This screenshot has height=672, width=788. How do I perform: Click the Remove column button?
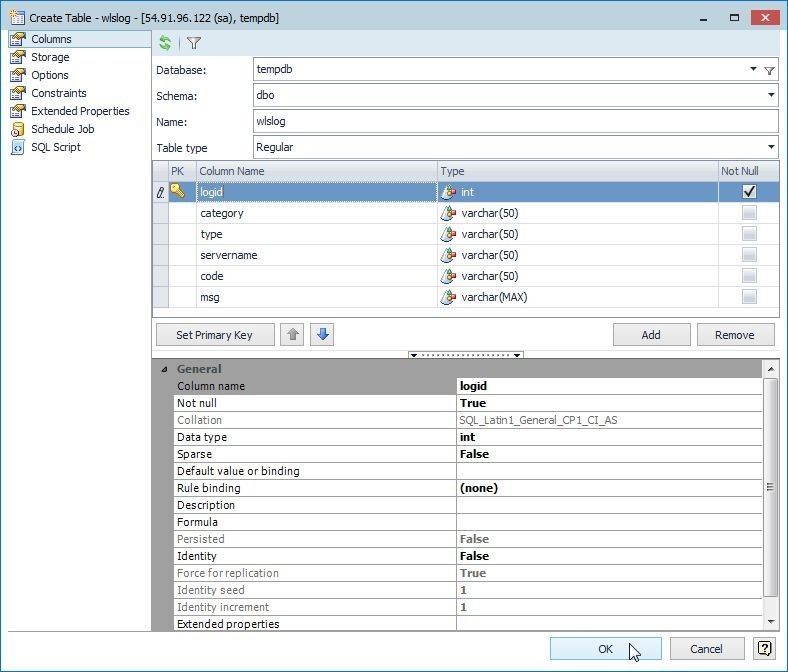coord(735,335)
